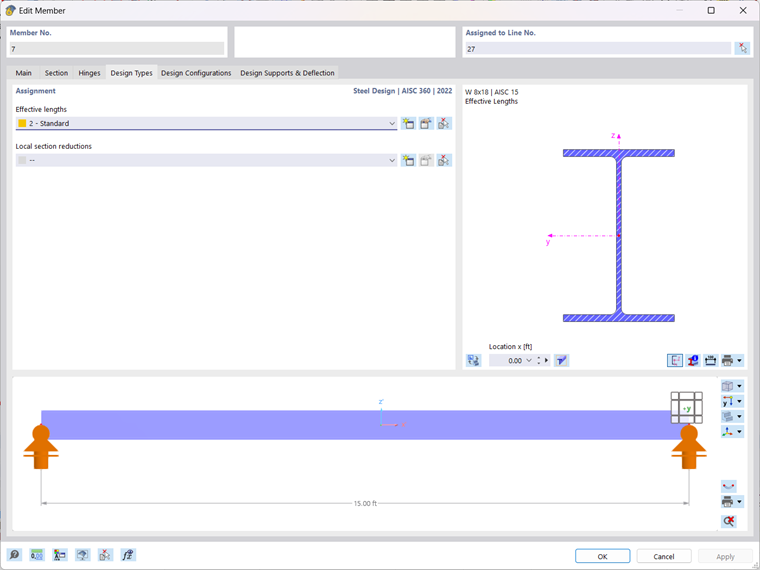Expand member view print dropdown arrow
The image size is (760, 570).
coord(739,502)
